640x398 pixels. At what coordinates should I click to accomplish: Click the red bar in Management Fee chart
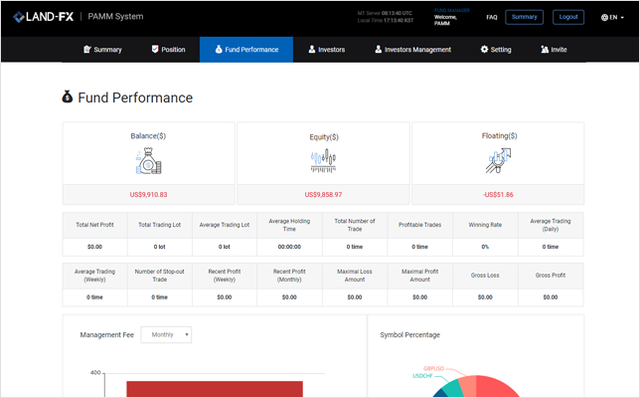coord(215,389)
